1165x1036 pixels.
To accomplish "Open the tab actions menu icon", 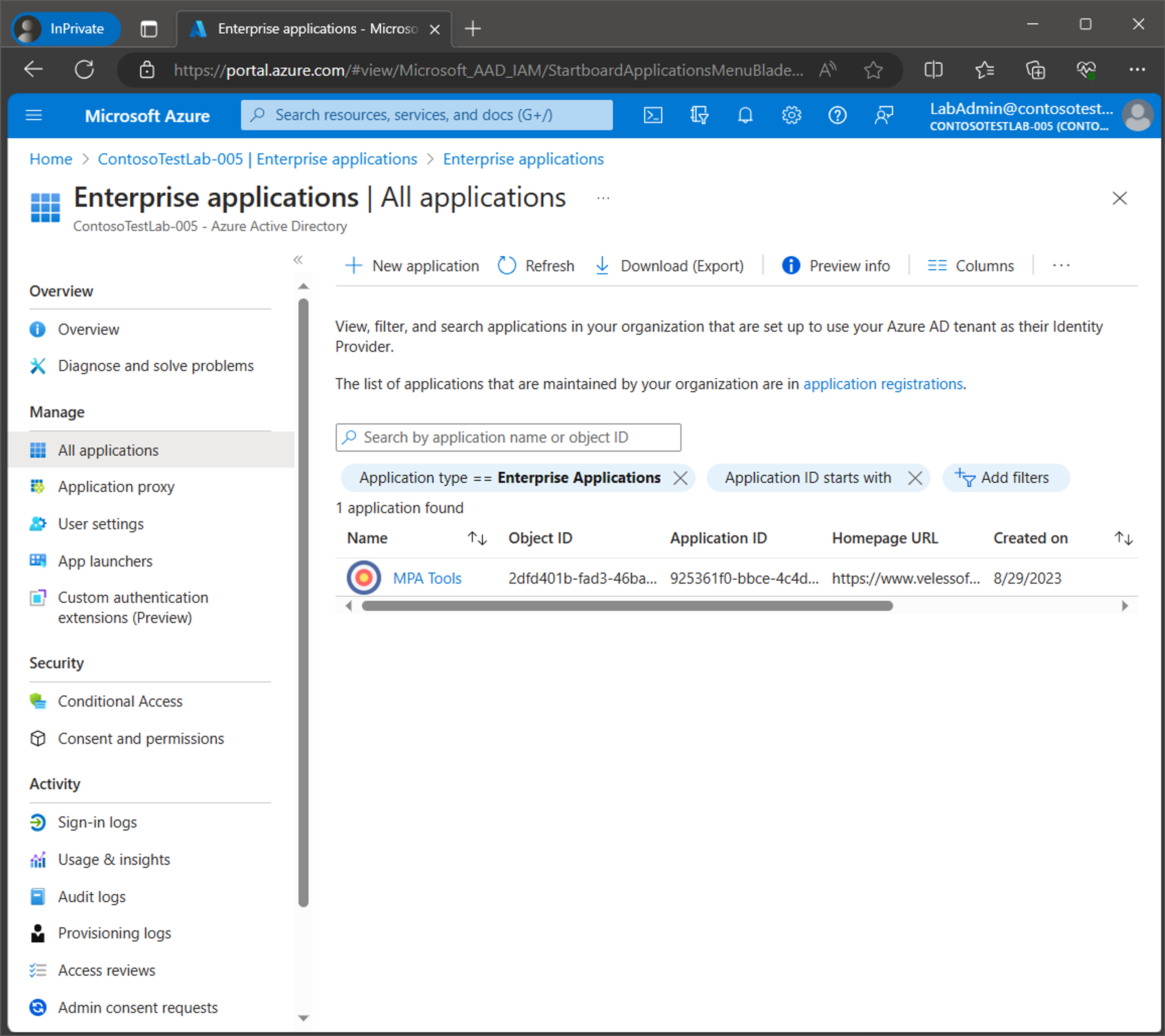I will coord(149,29).
